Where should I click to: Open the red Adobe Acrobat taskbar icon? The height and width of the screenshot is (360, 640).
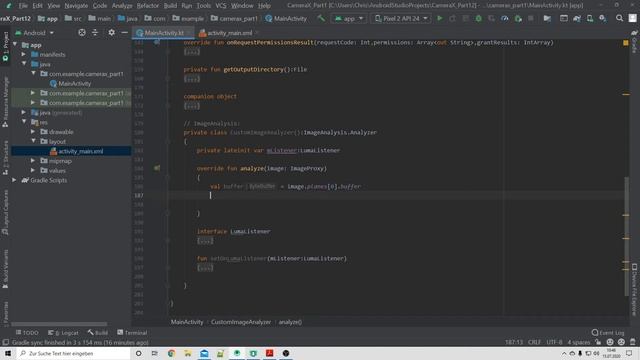tap(269, 353)
